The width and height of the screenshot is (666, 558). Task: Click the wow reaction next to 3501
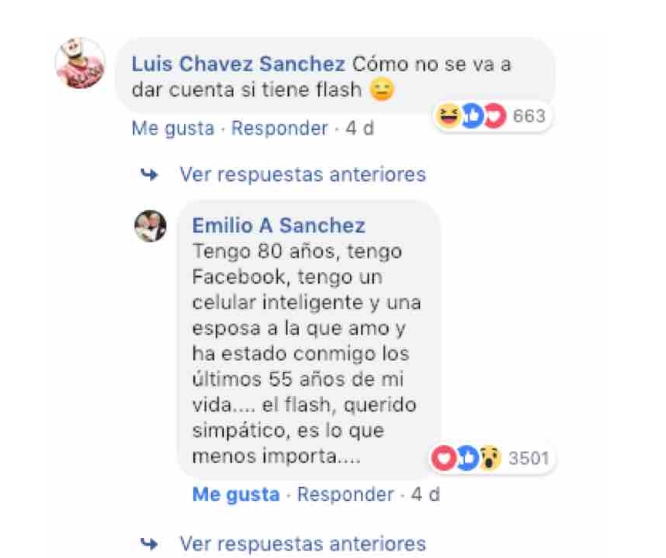[490, 458]
